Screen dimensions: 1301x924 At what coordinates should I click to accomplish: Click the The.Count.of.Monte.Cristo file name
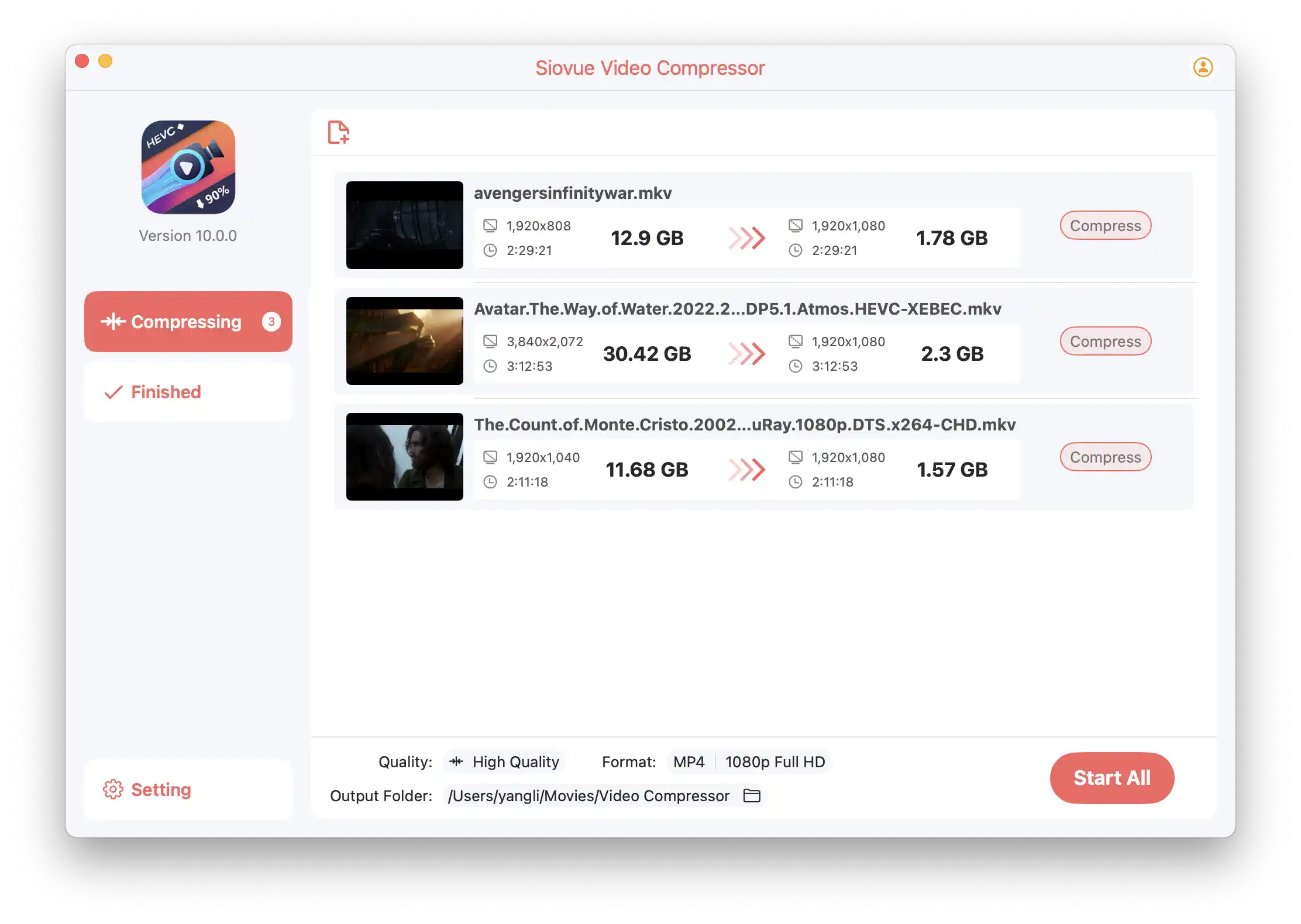[x=745, y=425]
